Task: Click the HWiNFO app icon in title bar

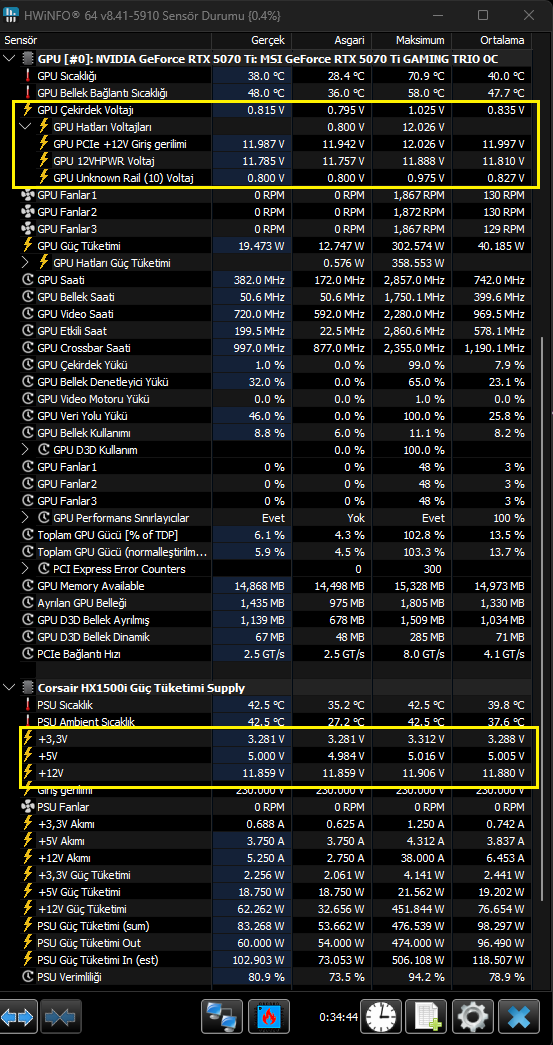Action: coord(13,15)
